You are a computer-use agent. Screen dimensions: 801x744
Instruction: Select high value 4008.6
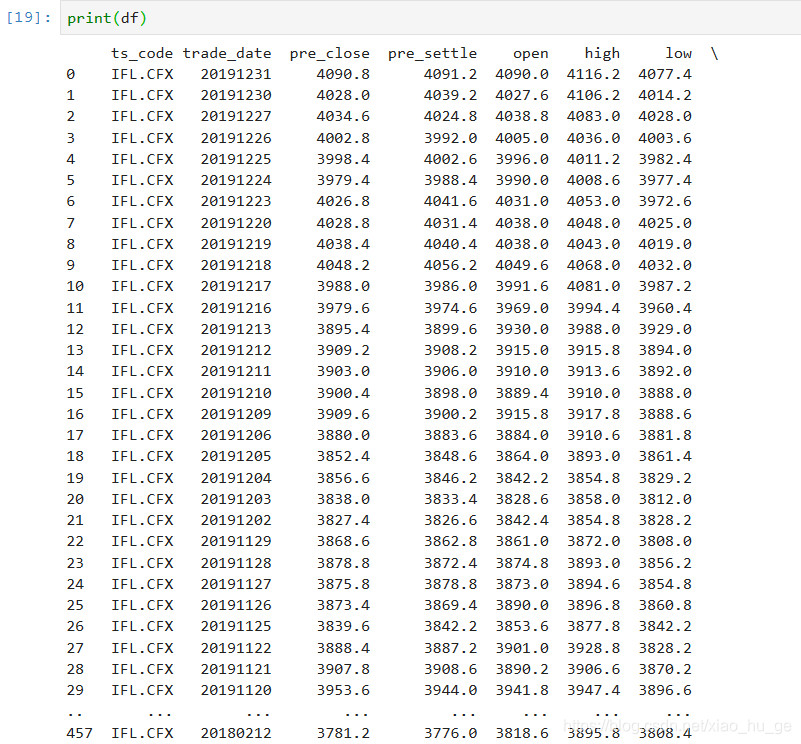click(593, 180)
